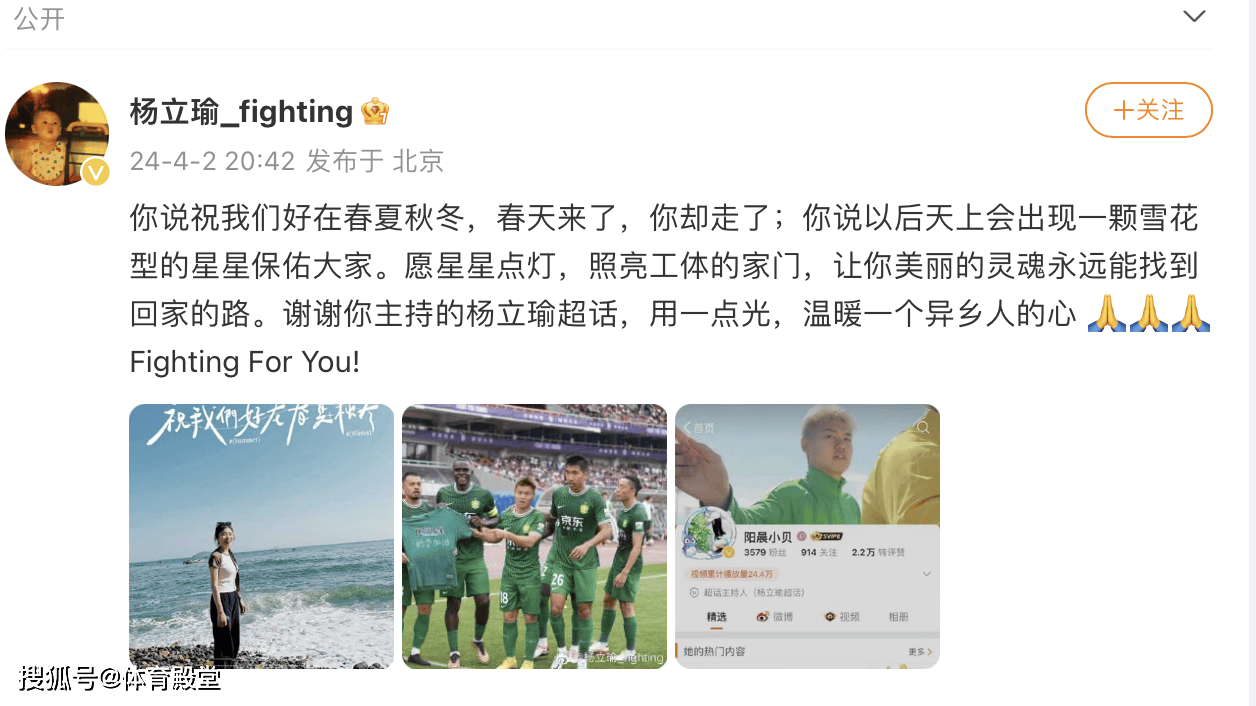Click the SVIP8 badge beside 阳晨小贝
The height and width of the screenshot is (706, 1256).
[827, 536]
